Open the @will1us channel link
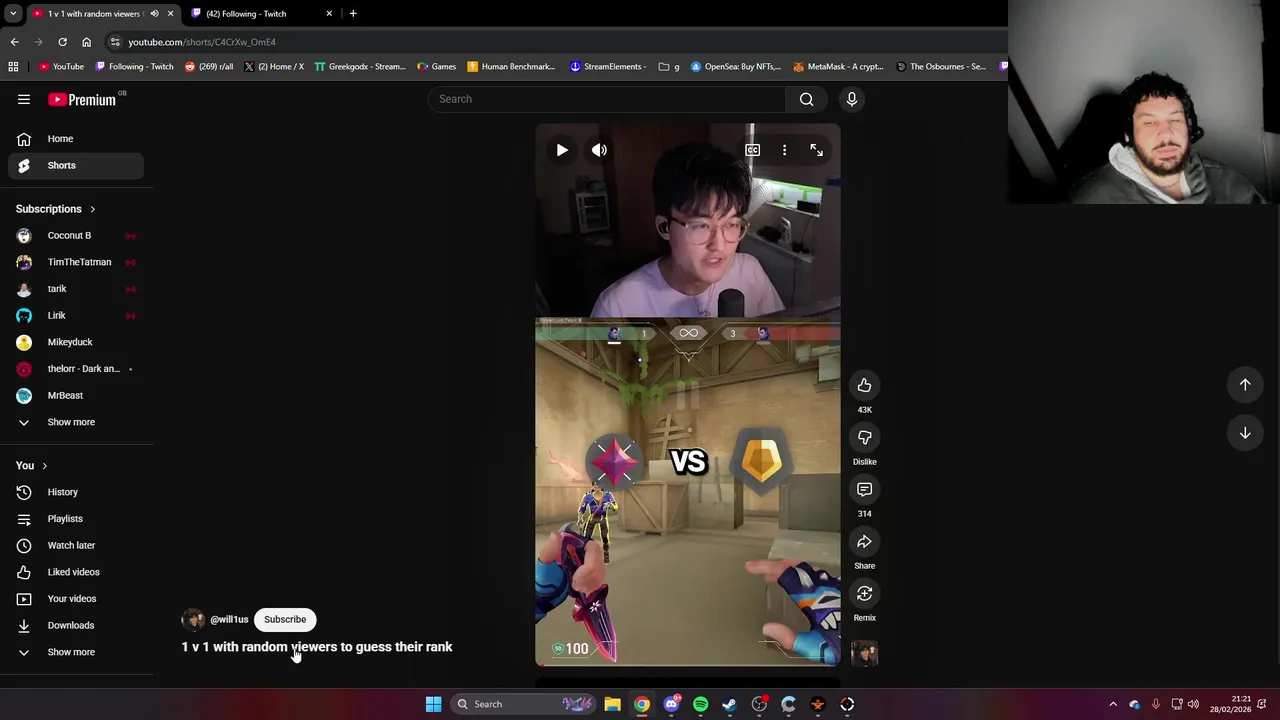This screenshot has width=1280, height=720. (x=229, y=619)
